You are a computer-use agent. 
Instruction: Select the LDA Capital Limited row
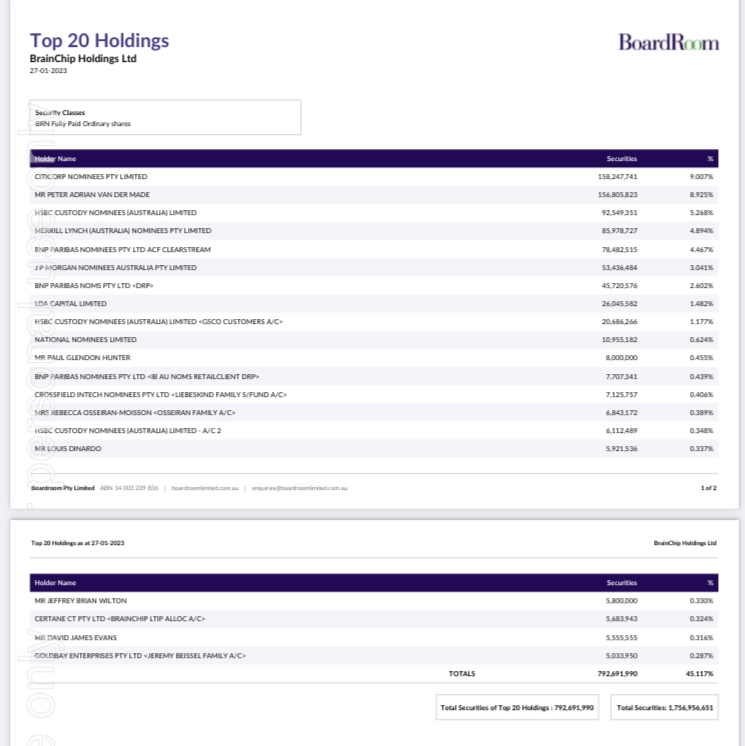[x=70, y=304]
